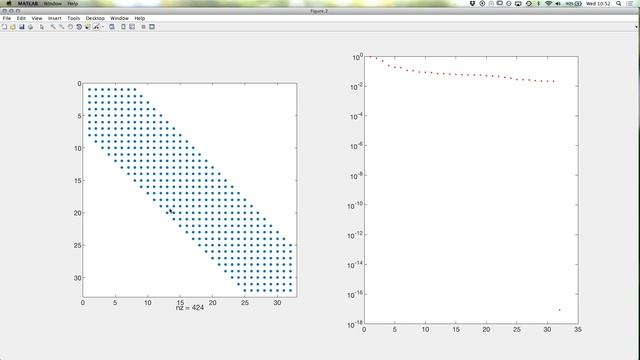Open the figure's View menu
This screenshot has width=640, height=360.
pos(37,18)
